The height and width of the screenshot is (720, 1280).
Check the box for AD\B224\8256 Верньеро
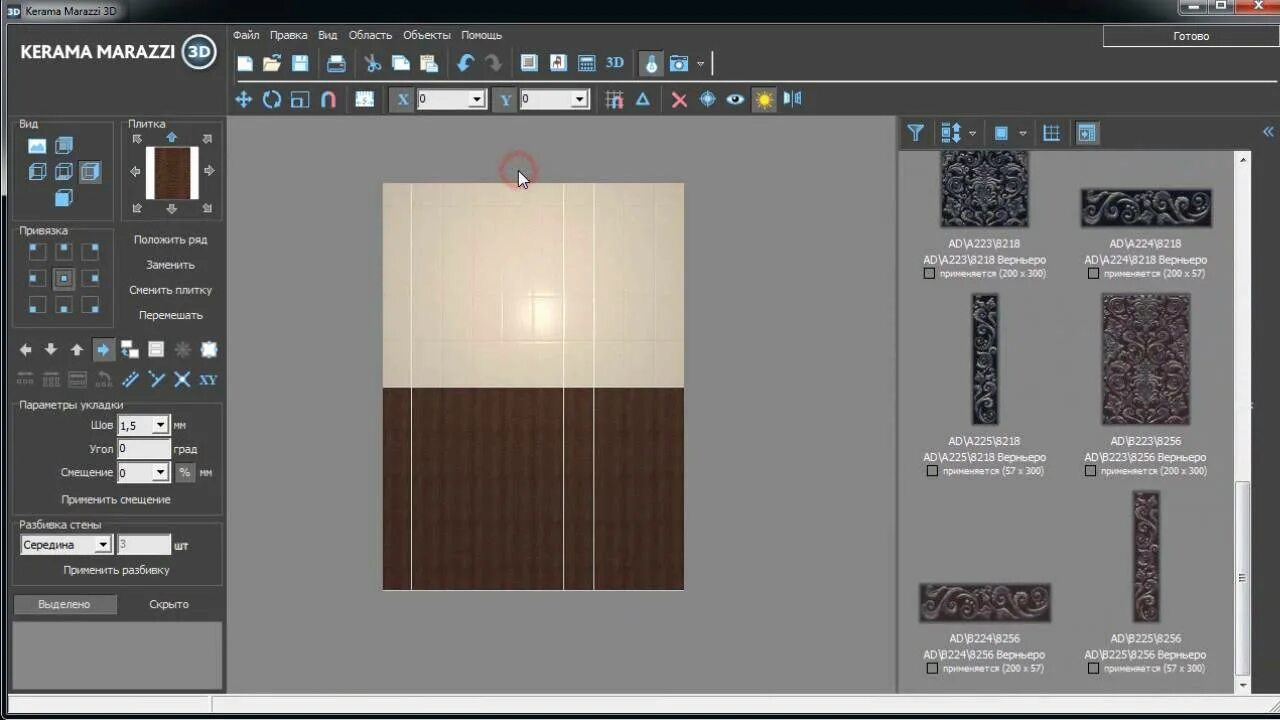pyautogui.click(x=932, y=668)
